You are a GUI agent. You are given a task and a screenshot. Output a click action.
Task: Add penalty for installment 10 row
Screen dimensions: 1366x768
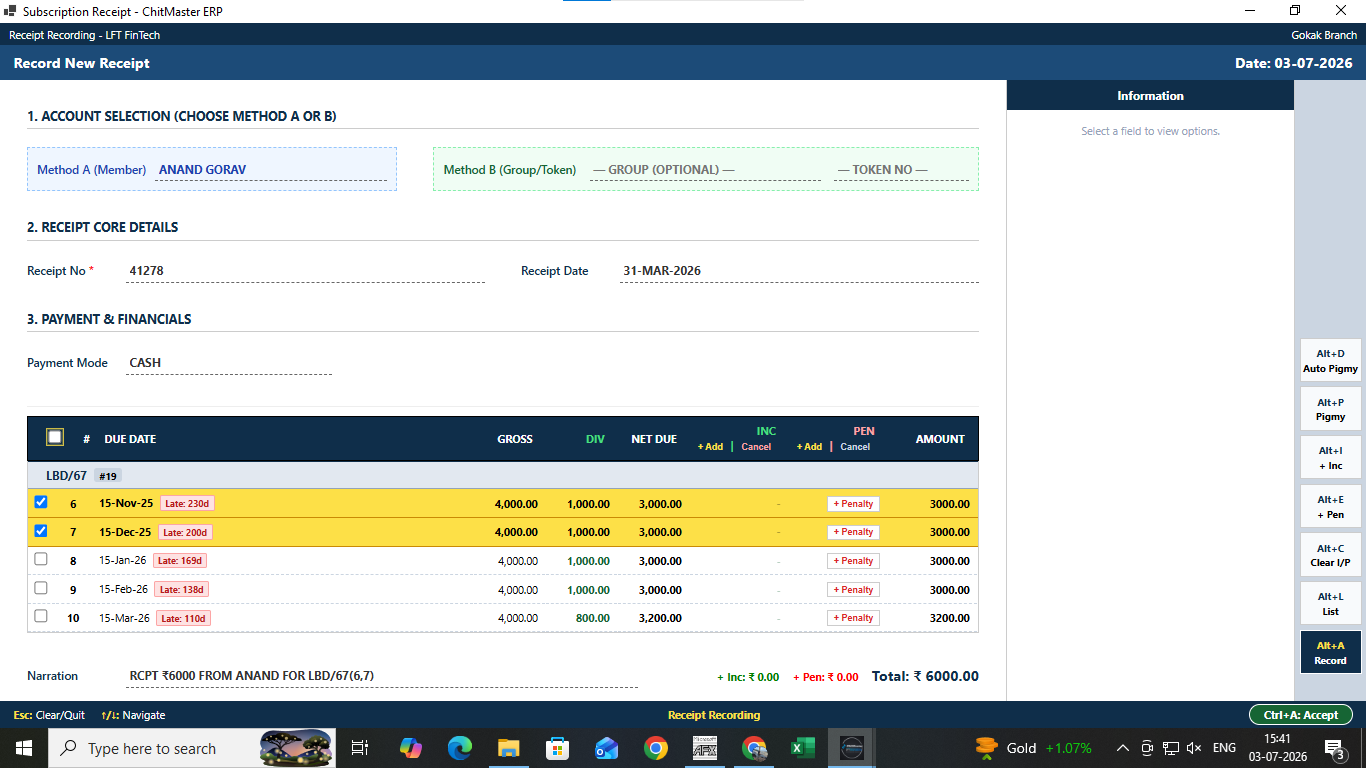click(853, 618)
